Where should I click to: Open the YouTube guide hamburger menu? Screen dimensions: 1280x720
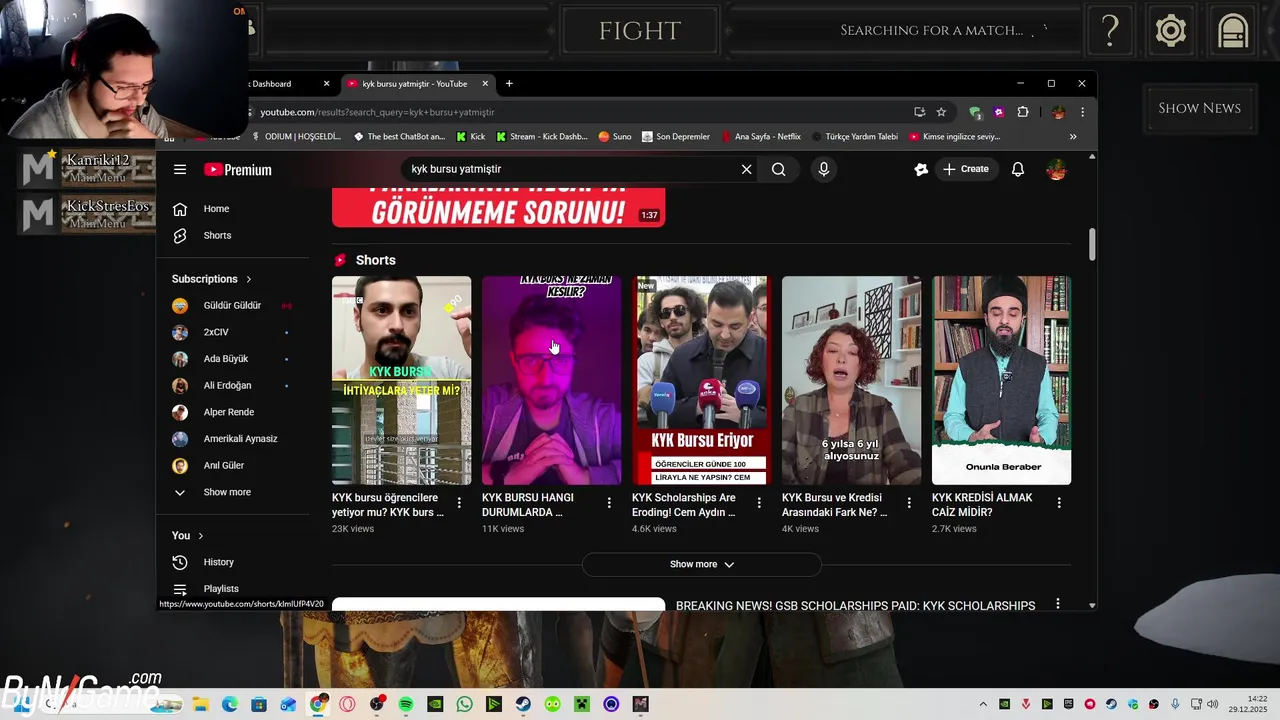click(180, 170)
